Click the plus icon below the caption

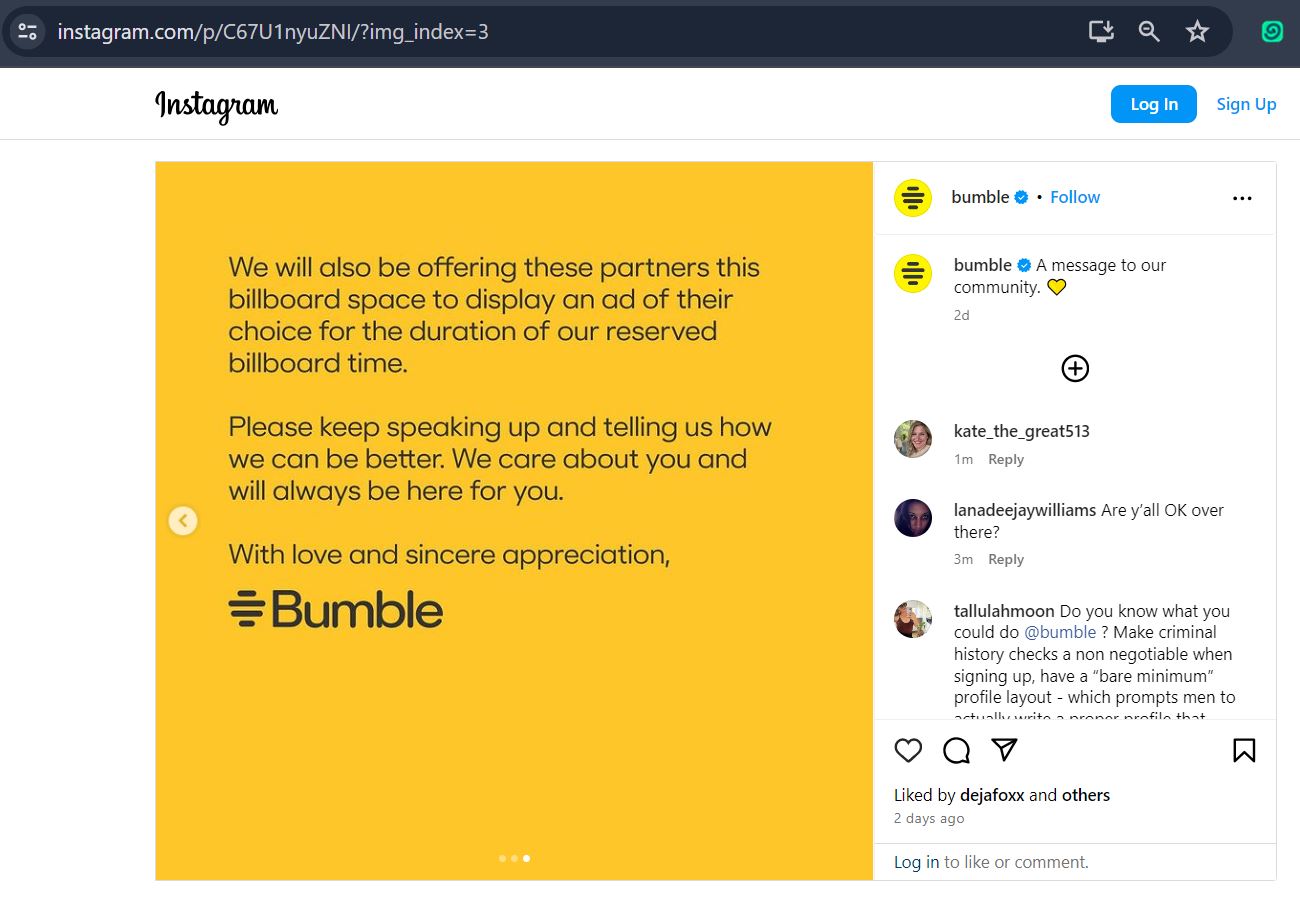(x=1075, y=368)
